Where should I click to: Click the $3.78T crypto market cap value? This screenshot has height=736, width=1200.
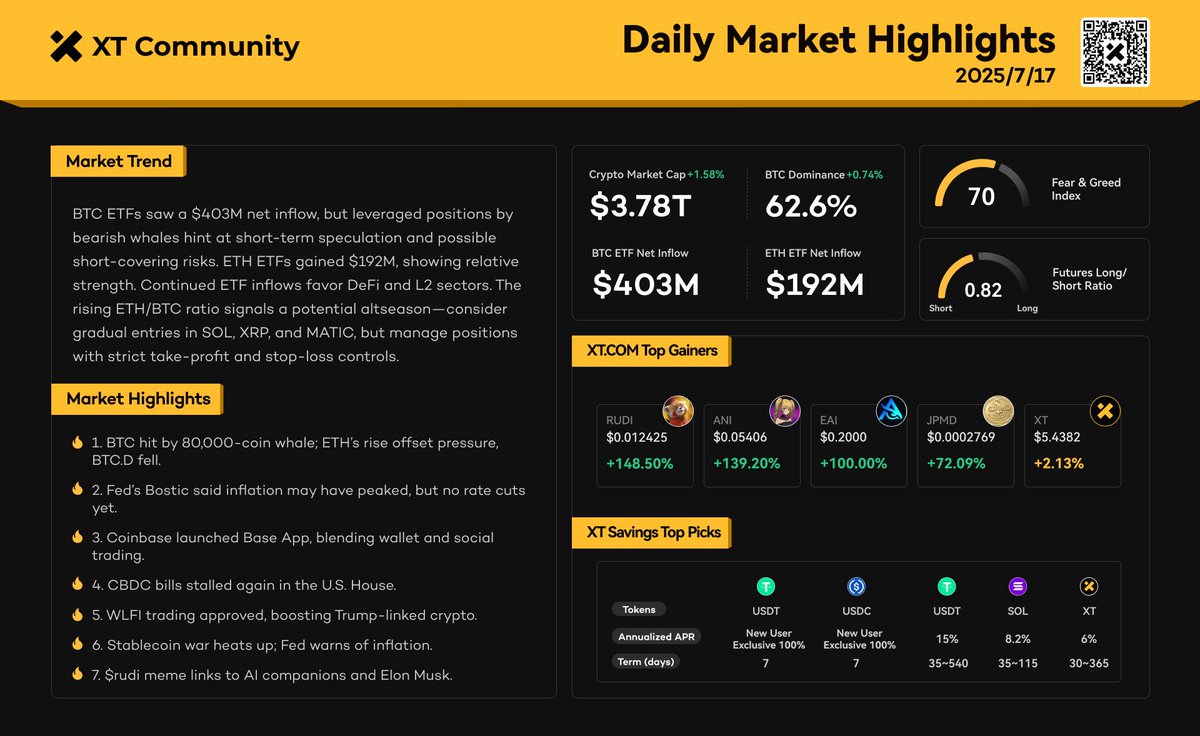pyautogui.click(x=640, y=205)
